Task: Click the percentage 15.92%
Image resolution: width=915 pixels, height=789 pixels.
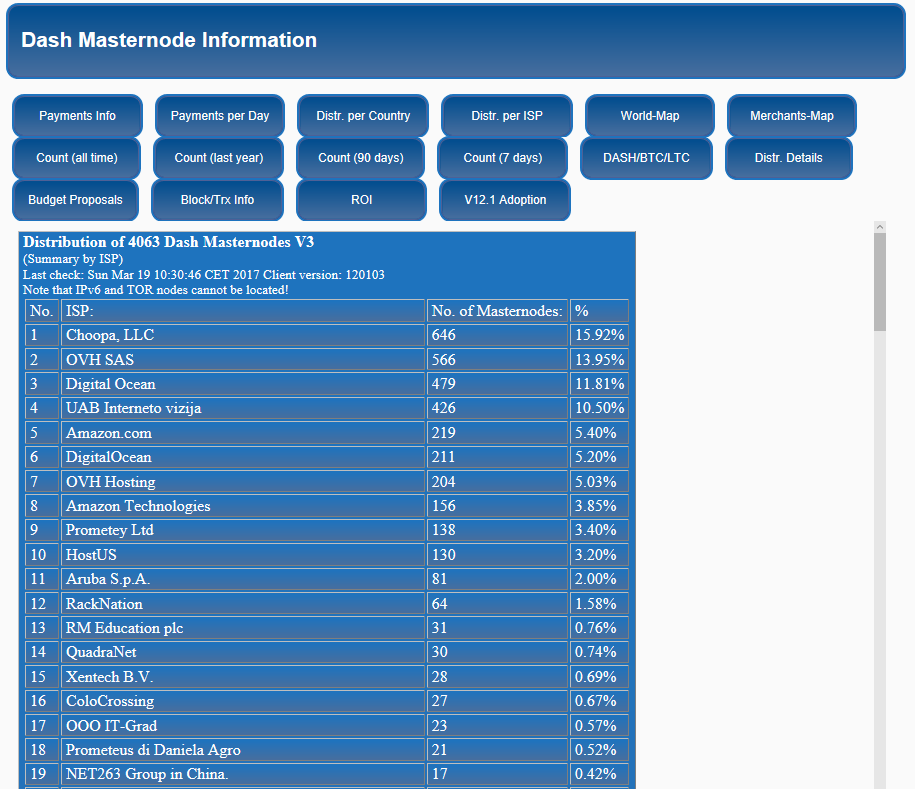Action: (599, 335)
